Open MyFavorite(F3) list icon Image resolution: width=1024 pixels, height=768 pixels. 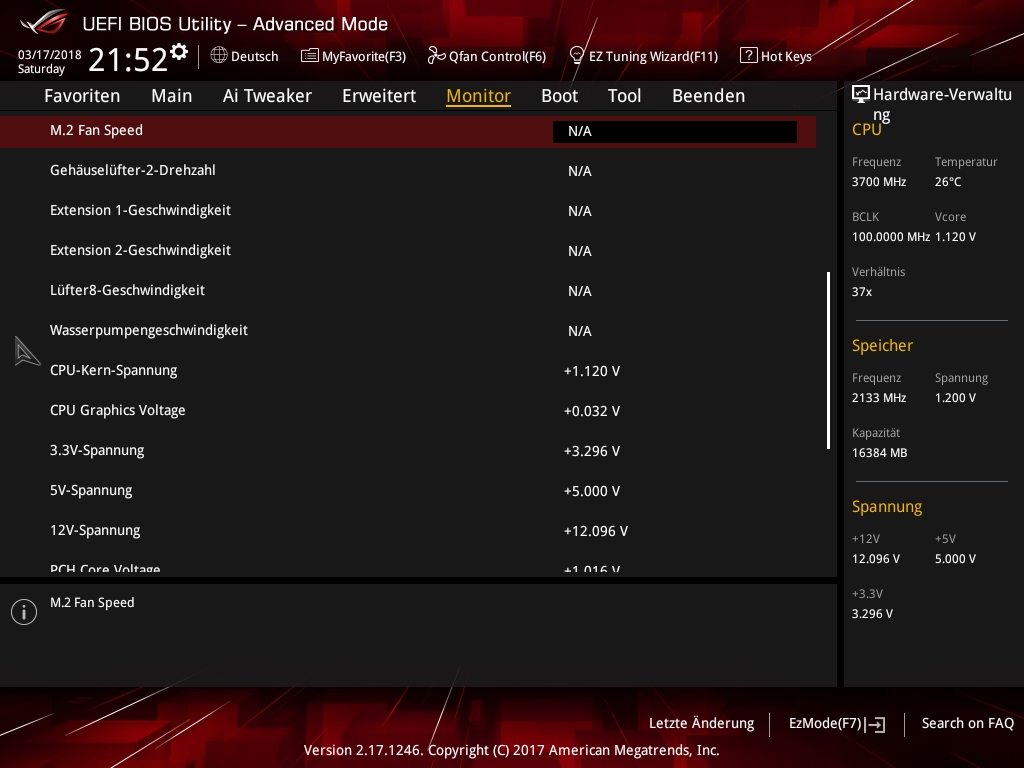310,56
